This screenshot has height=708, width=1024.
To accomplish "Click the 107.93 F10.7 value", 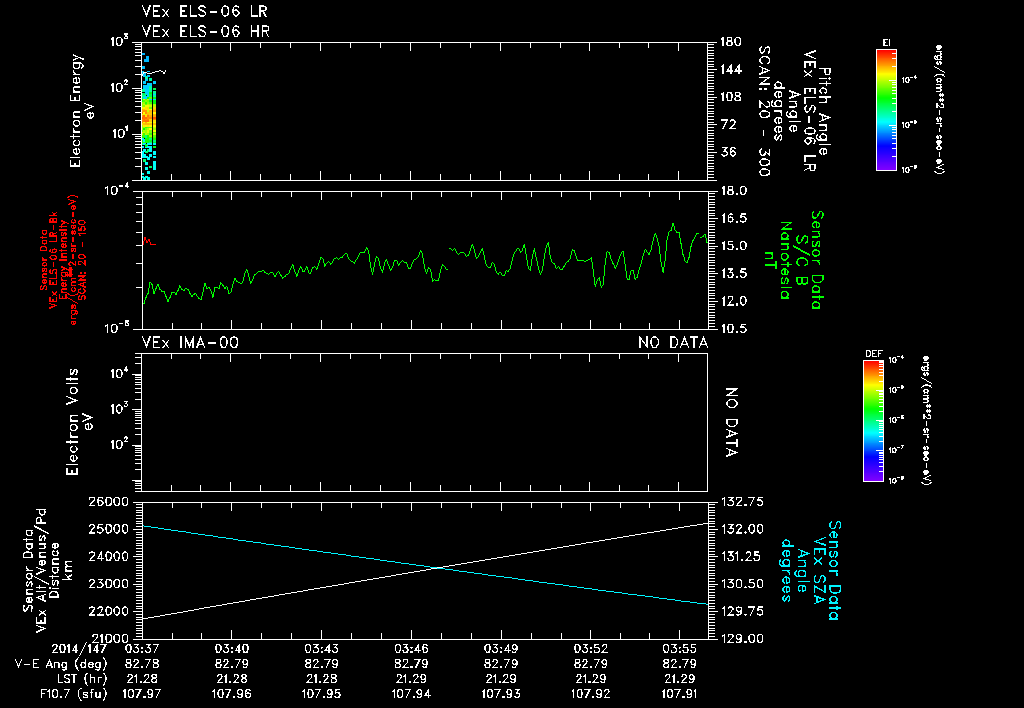I will 501,694.
